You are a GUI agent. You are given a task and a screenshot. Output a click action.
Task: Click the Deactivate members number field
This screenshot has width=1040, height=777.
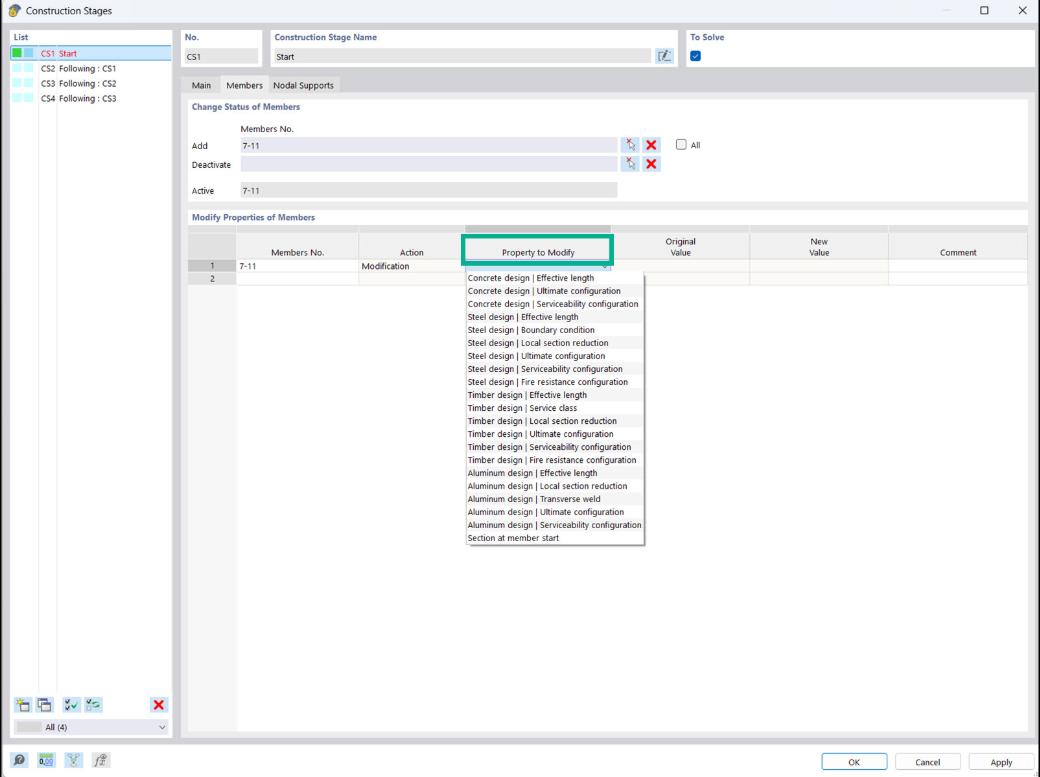pyautogui.click(x=428, y=164)
